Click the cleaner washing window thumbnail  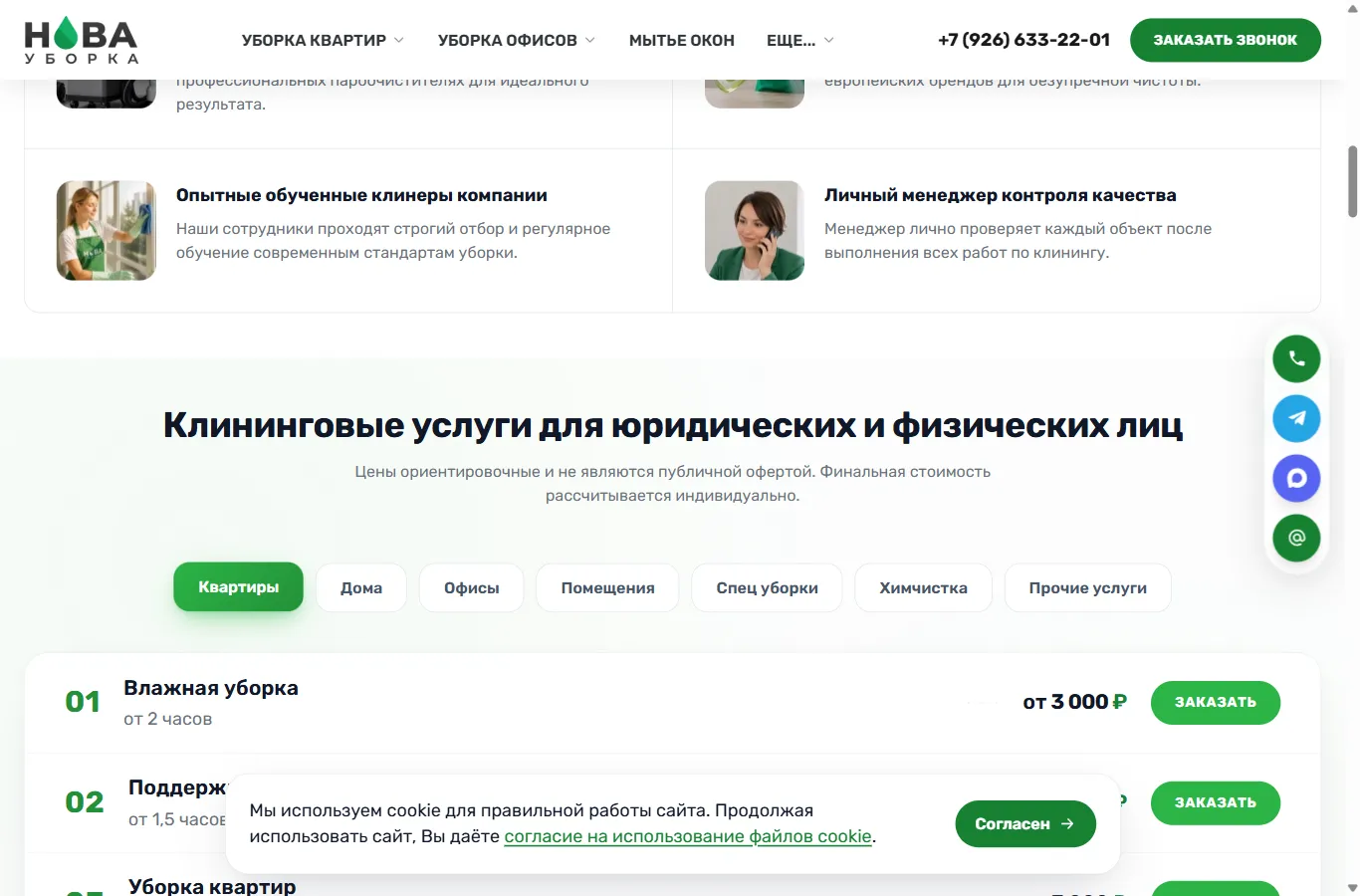point(107,230)
